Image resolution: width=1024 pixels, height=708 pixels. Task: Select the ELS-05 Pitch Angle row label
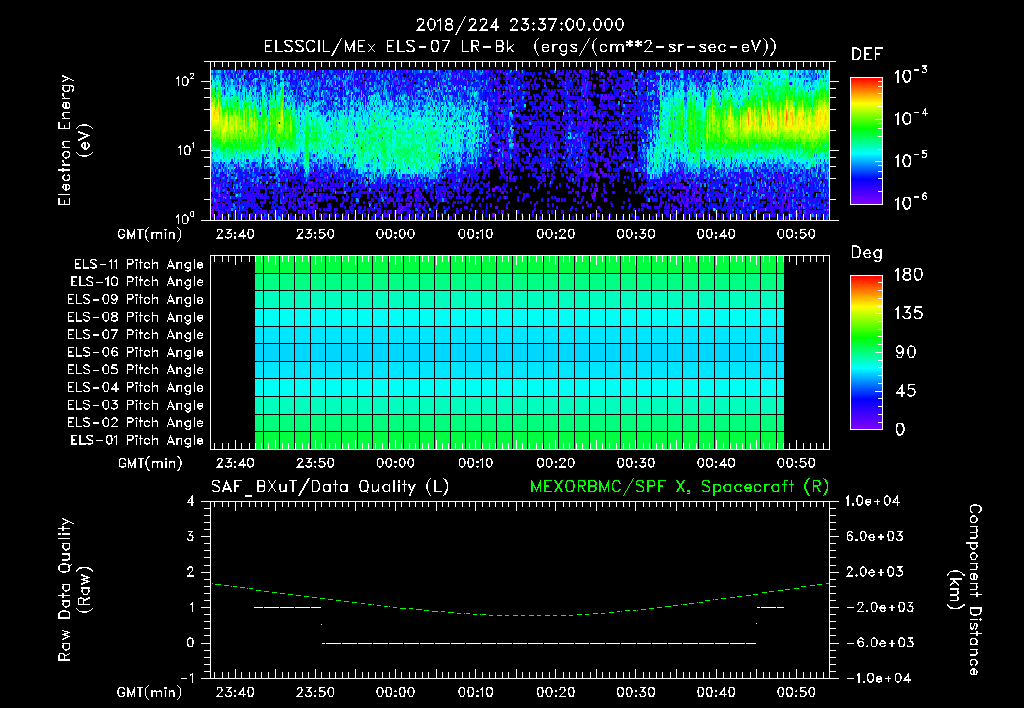click(135, 370)
